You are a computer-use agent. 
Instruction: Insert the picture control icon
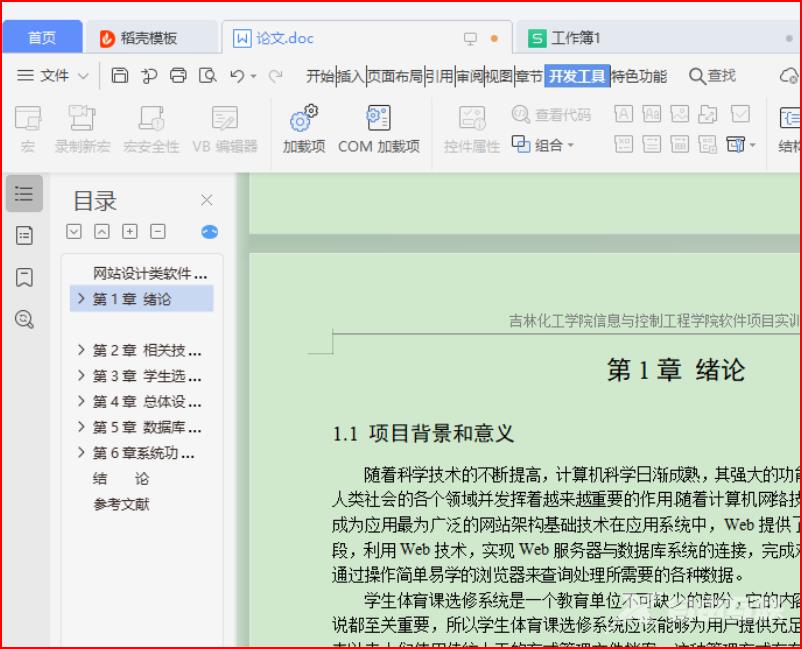point(680,114)
